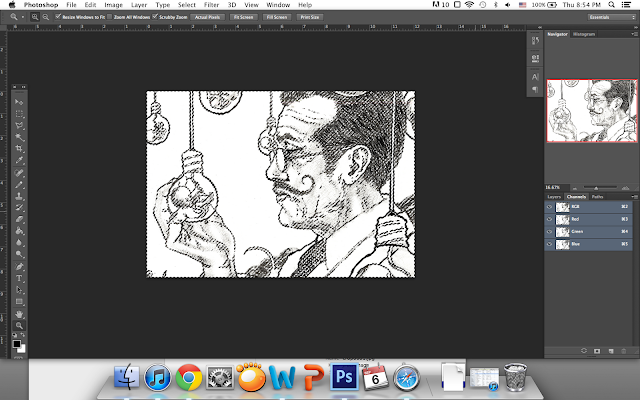This screenshot has height=400, width=640.
Task: Click the Navigator image preview thumbnail
Action: [x=592, y=111]
